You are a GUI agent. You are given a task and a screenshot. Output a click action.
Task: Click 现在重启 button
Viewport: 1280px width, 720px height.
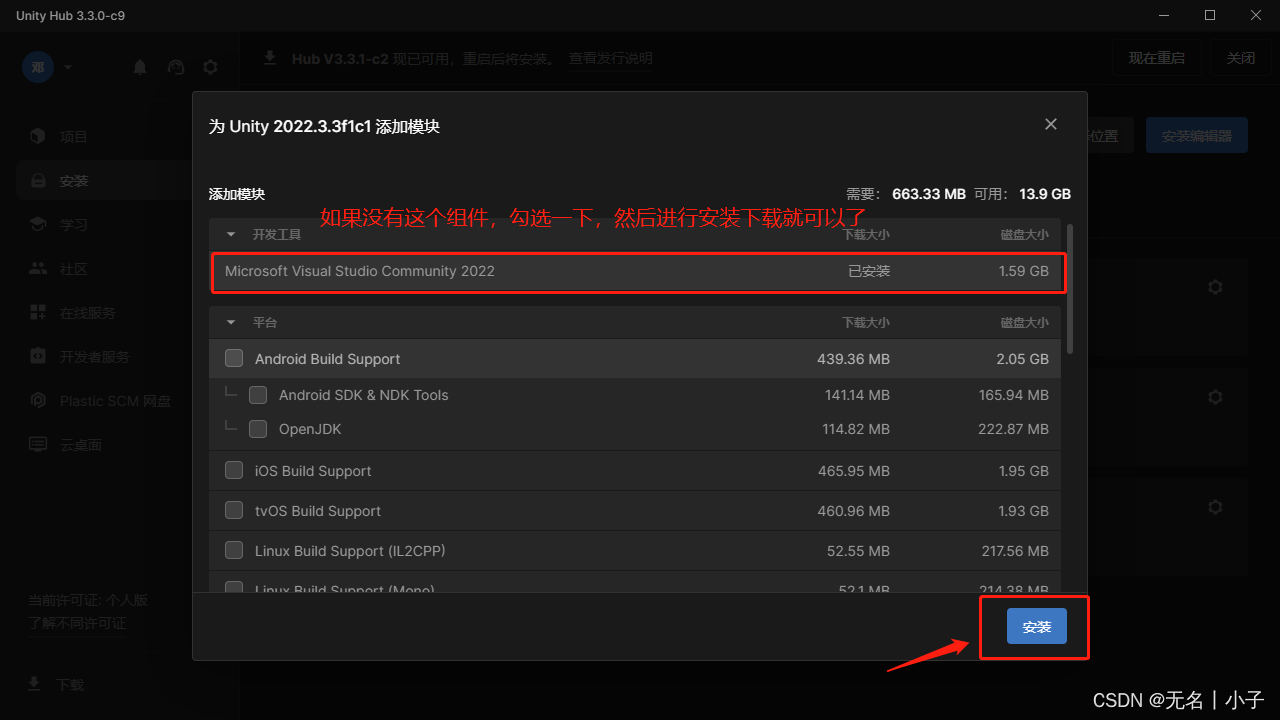pyautogui.click(x=1157, y=58)
